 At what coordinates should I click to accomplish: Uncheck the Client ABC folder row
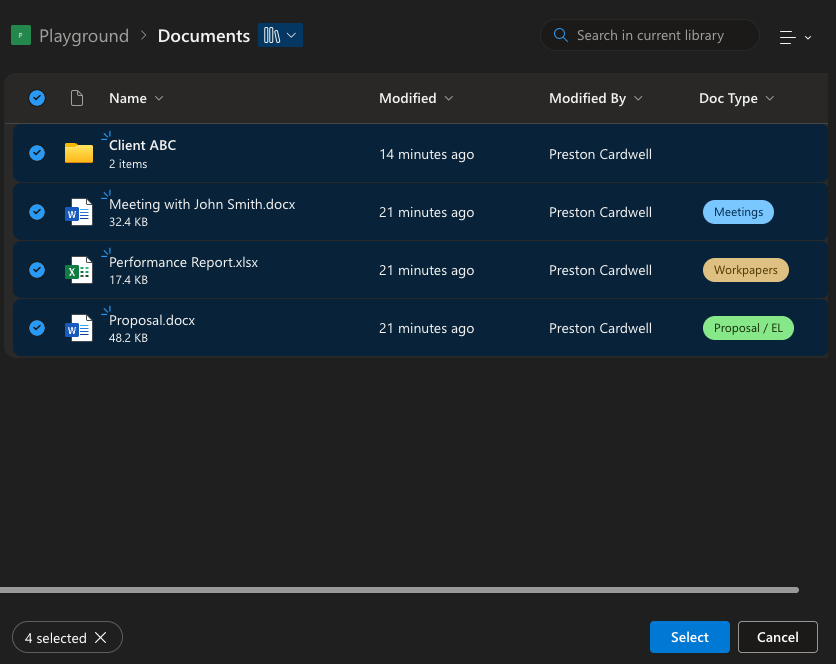pyautogui.click(x=37, y=153)
